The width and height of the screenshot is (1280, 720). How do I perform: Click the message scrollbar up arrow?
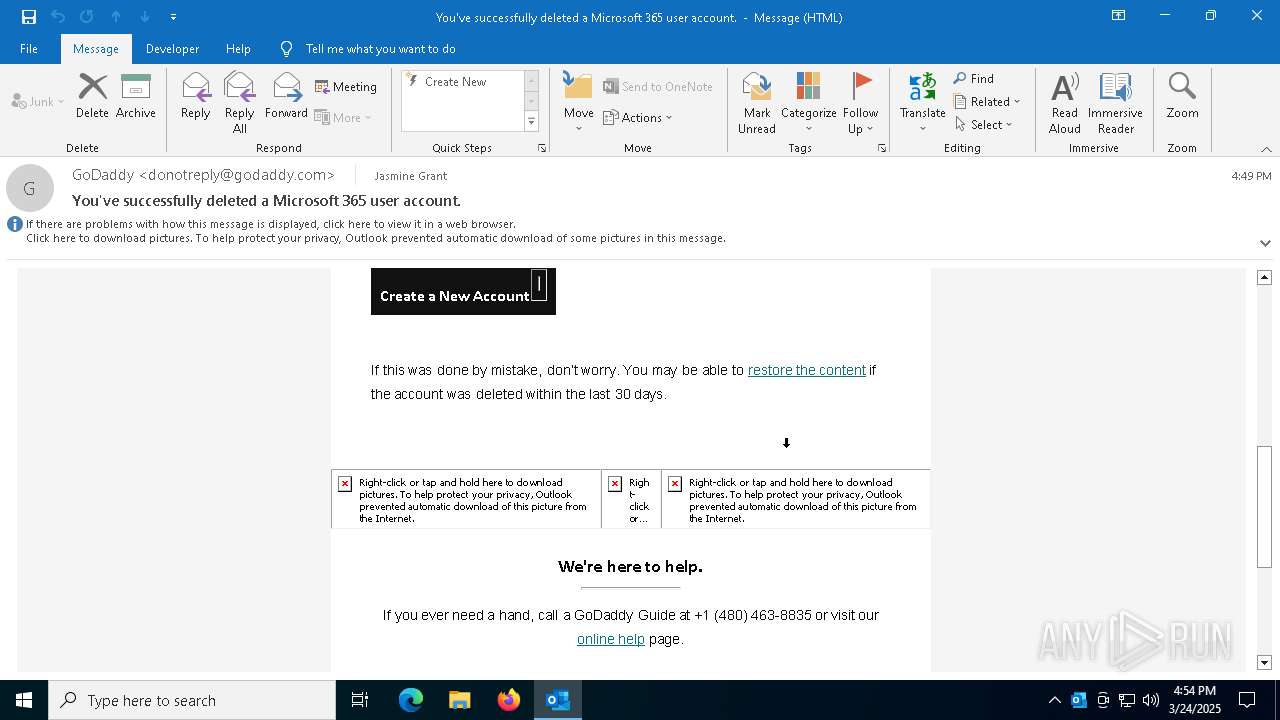click(x=1265, y=277)
